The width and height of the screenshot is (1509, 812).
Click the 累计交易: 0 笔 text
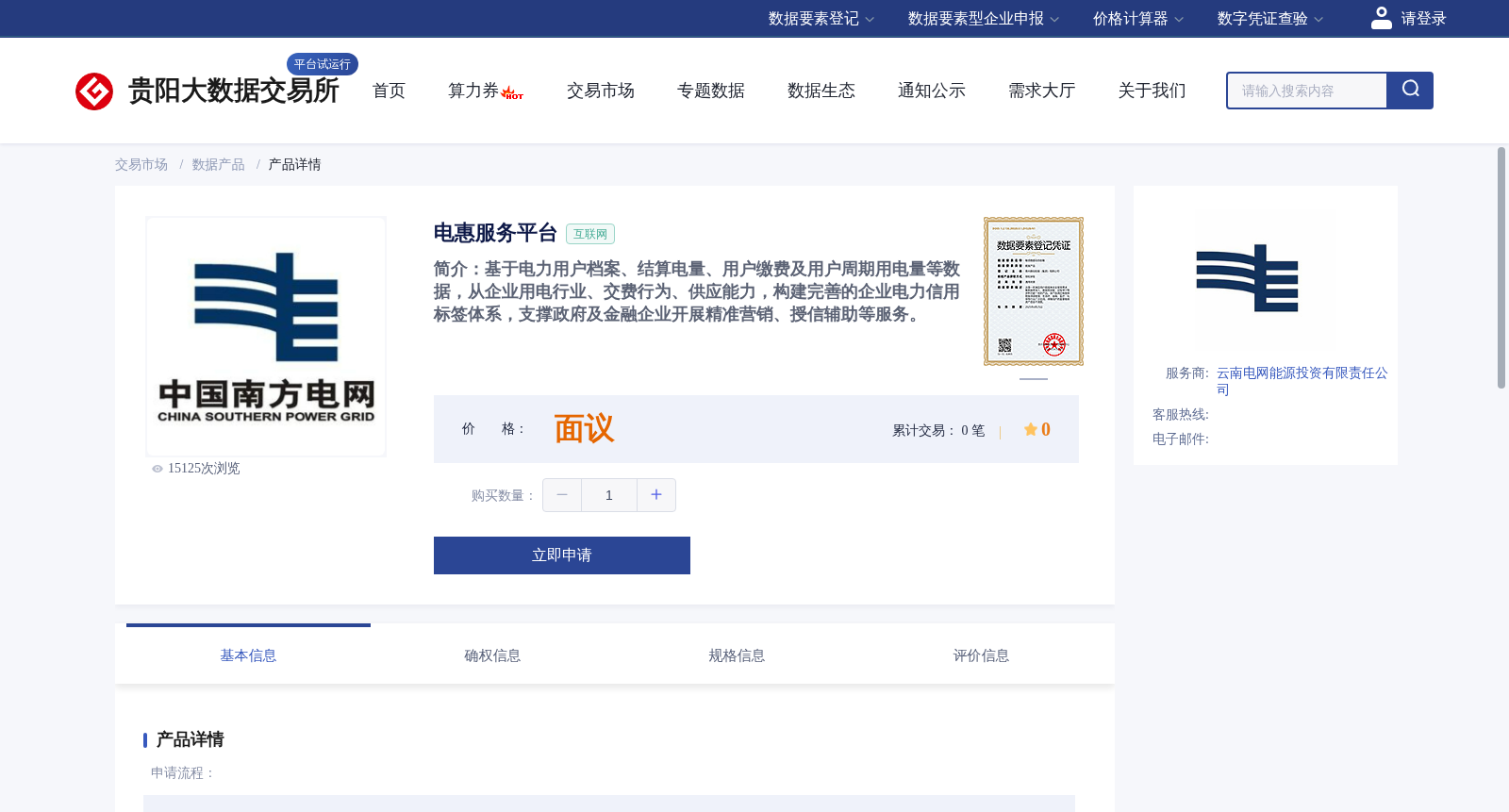pos(938,430)
